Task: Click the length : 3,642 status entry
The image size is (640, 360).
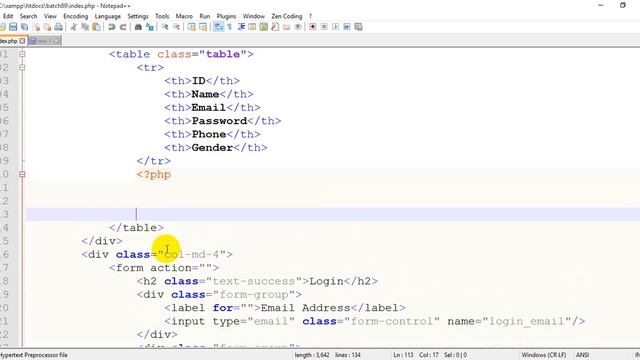Action: tap(312, 355)
